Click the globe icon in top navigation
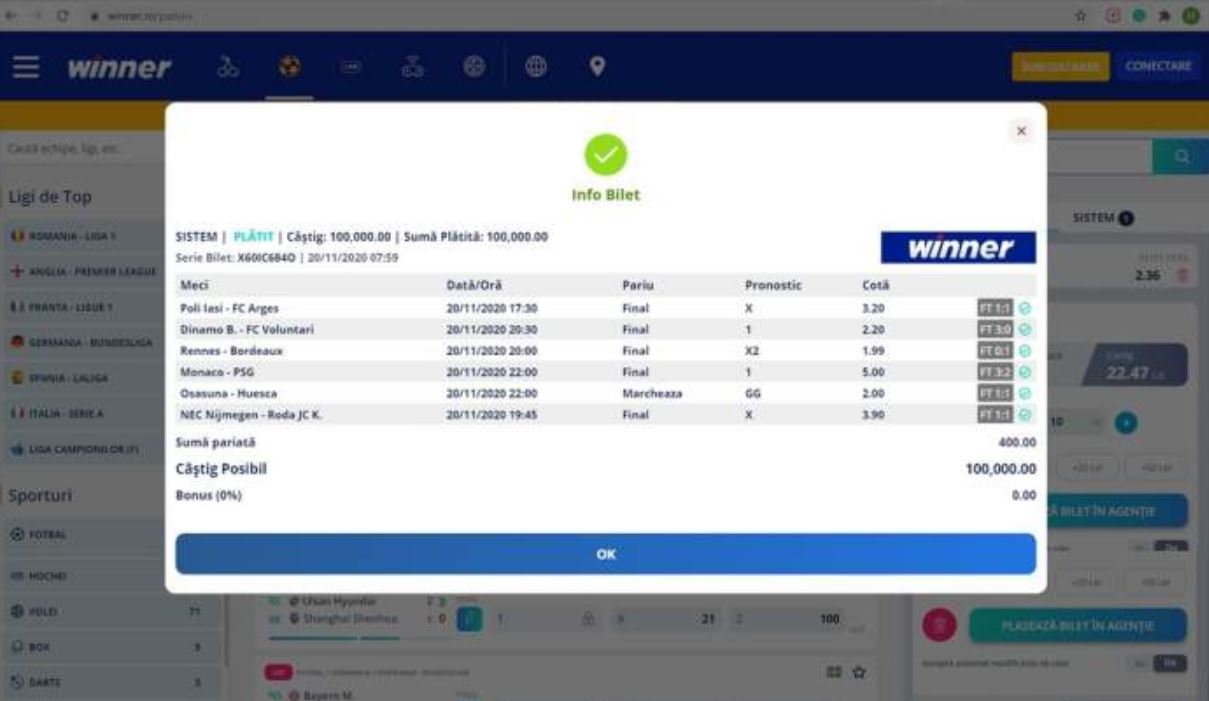 point(537,67)
